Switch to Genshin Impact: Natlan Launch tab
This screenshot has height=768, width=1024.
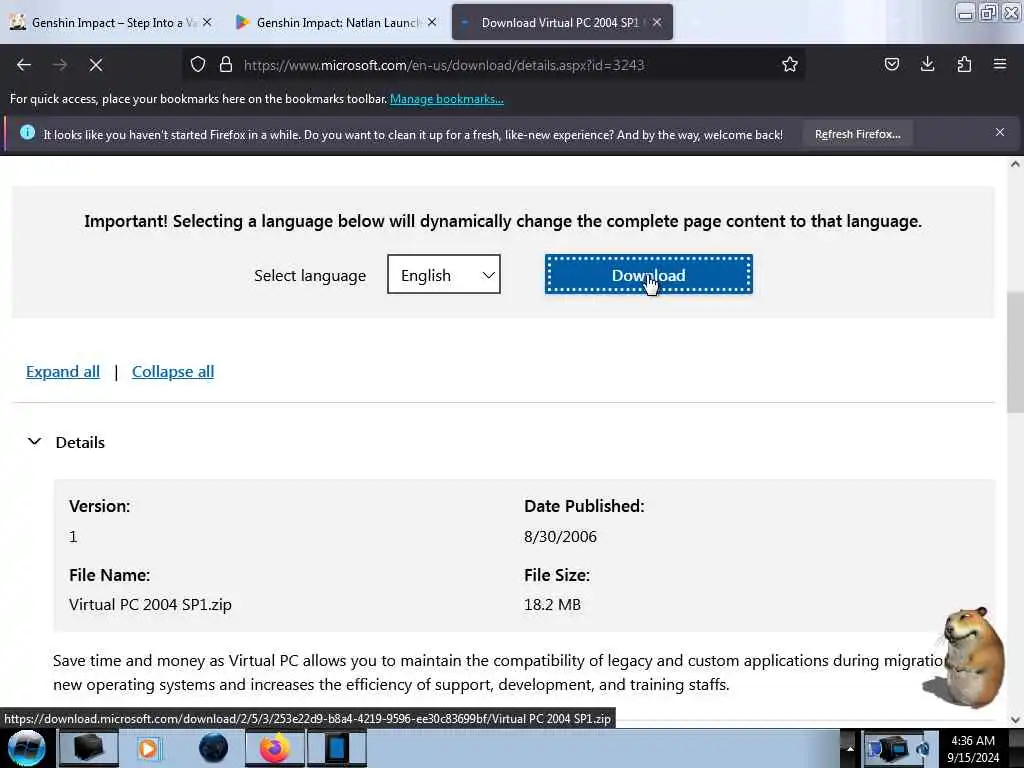(x=336, y=22)
